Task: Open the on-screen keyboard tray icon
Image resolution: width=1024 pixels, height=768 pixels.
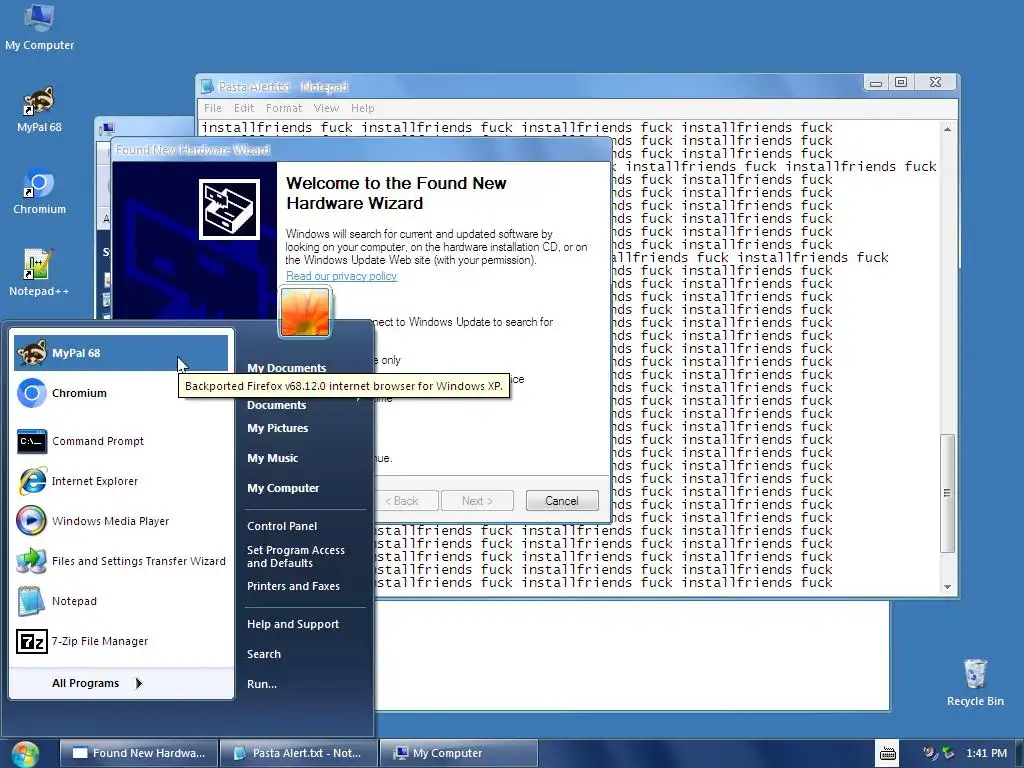Action: click(x=888, y=754)
